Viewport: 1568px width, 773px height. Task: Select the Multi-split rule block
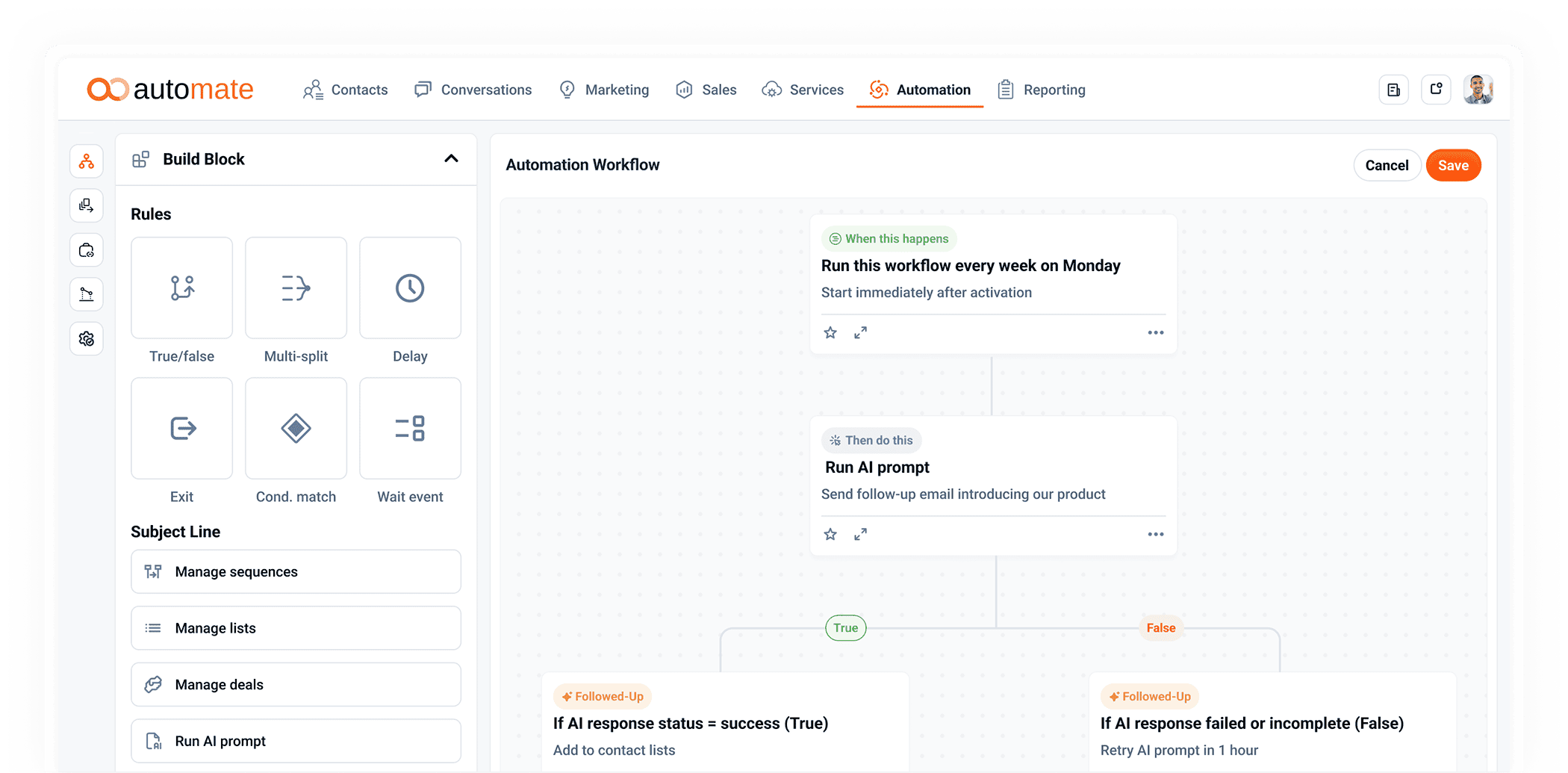296,288
